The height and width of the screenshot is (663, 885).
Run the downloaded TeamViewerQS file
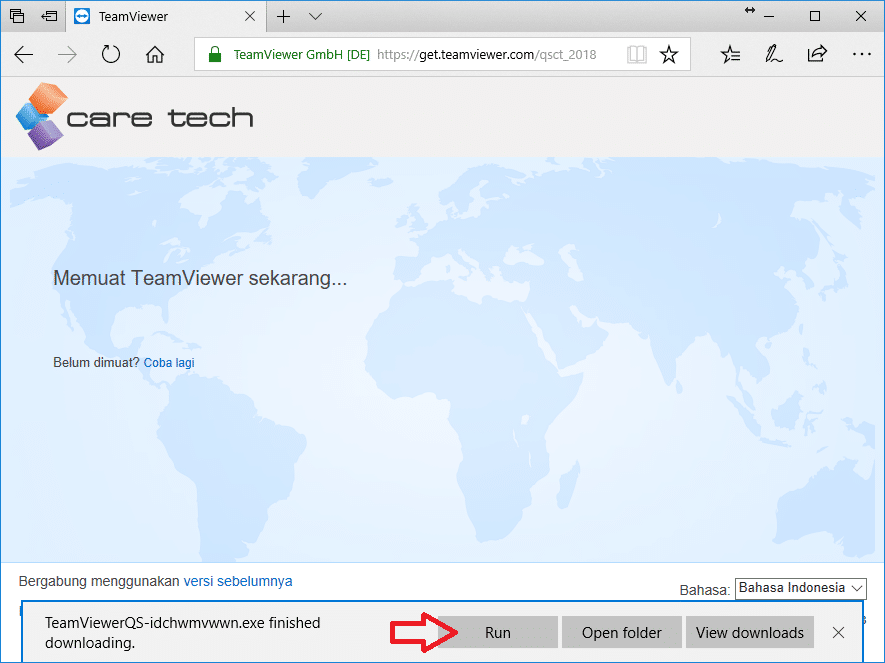[497, 633]
